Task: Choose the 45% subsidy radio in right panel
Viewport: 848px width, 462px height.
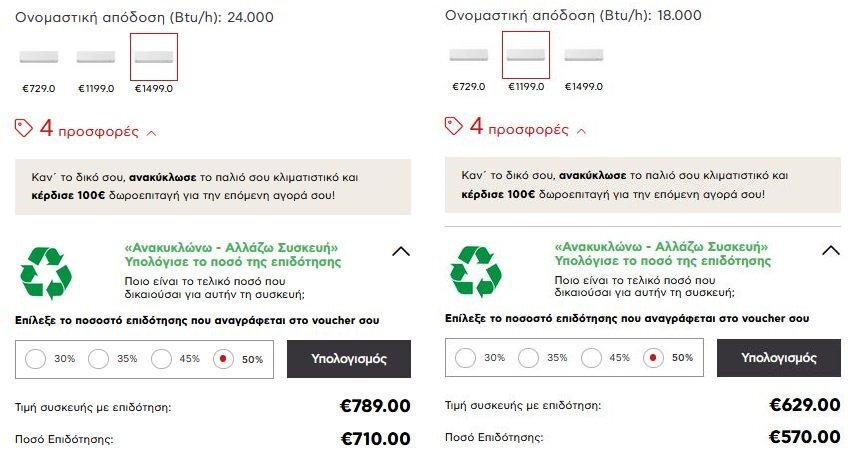Action: click(591, 358)
